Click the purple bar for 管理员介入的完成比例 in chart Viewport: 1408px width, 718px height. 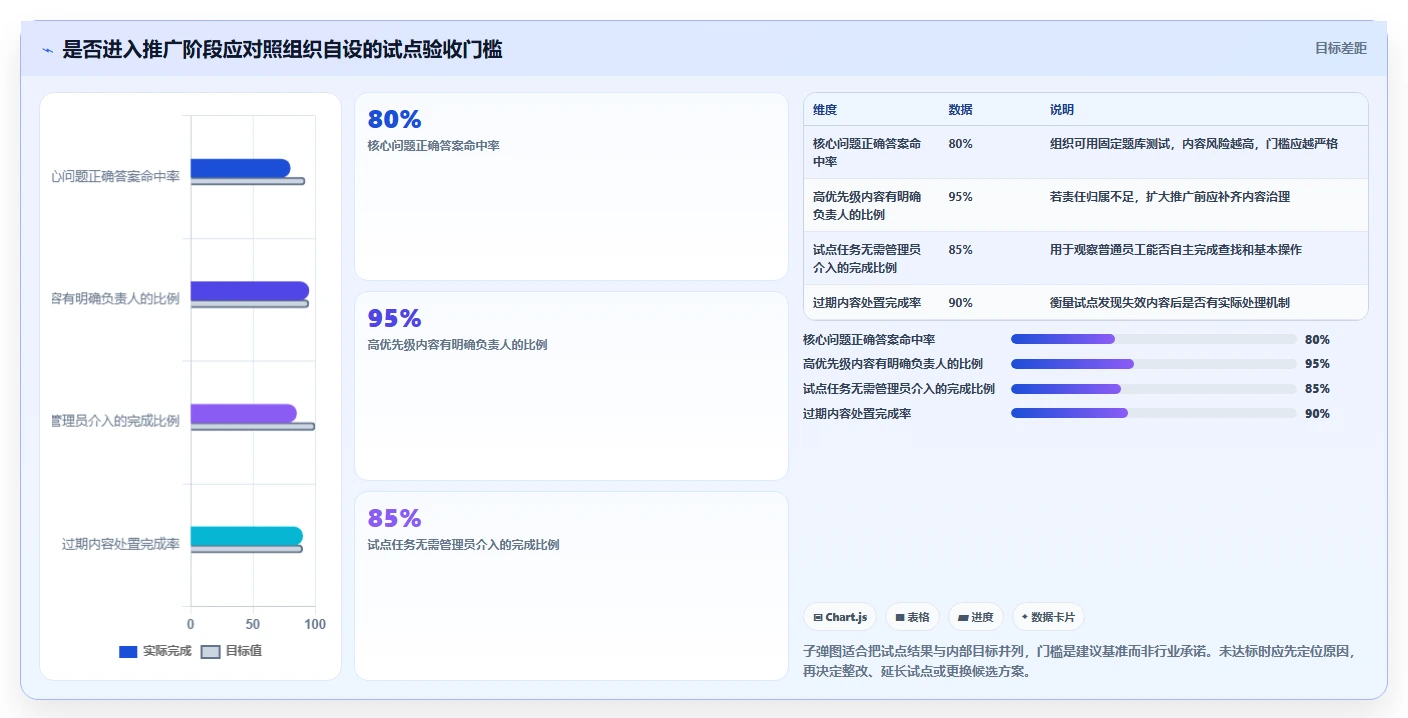click(243, 414)
